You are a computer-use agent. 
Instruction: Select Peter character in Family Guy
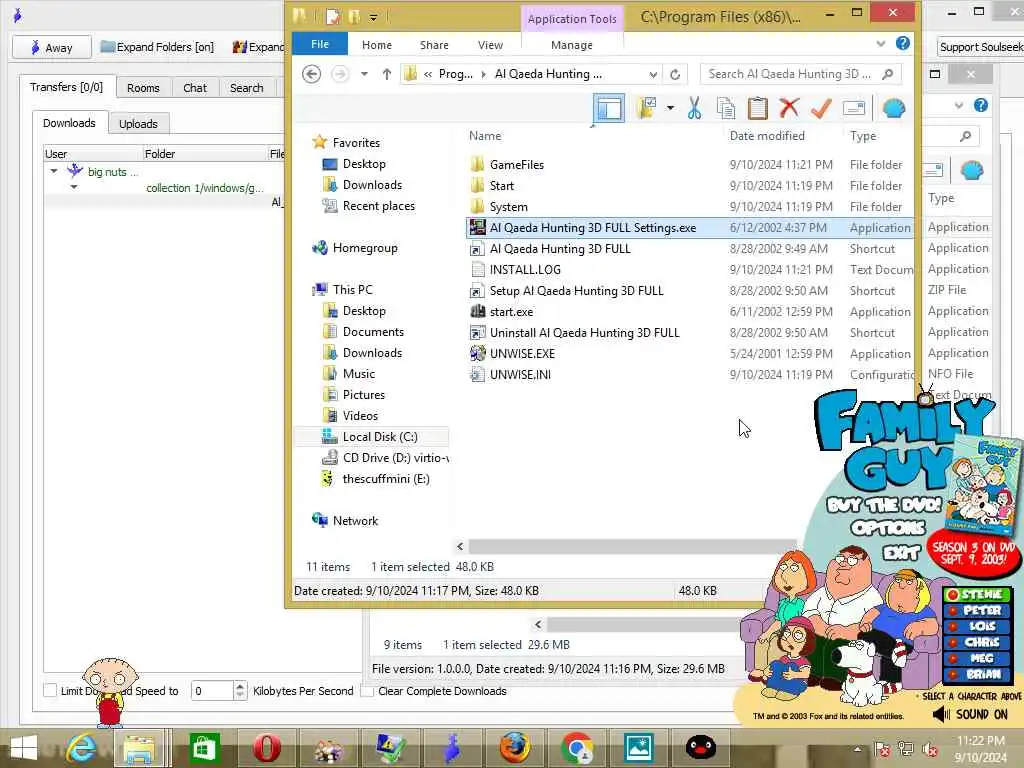click(x=977, y=610)
